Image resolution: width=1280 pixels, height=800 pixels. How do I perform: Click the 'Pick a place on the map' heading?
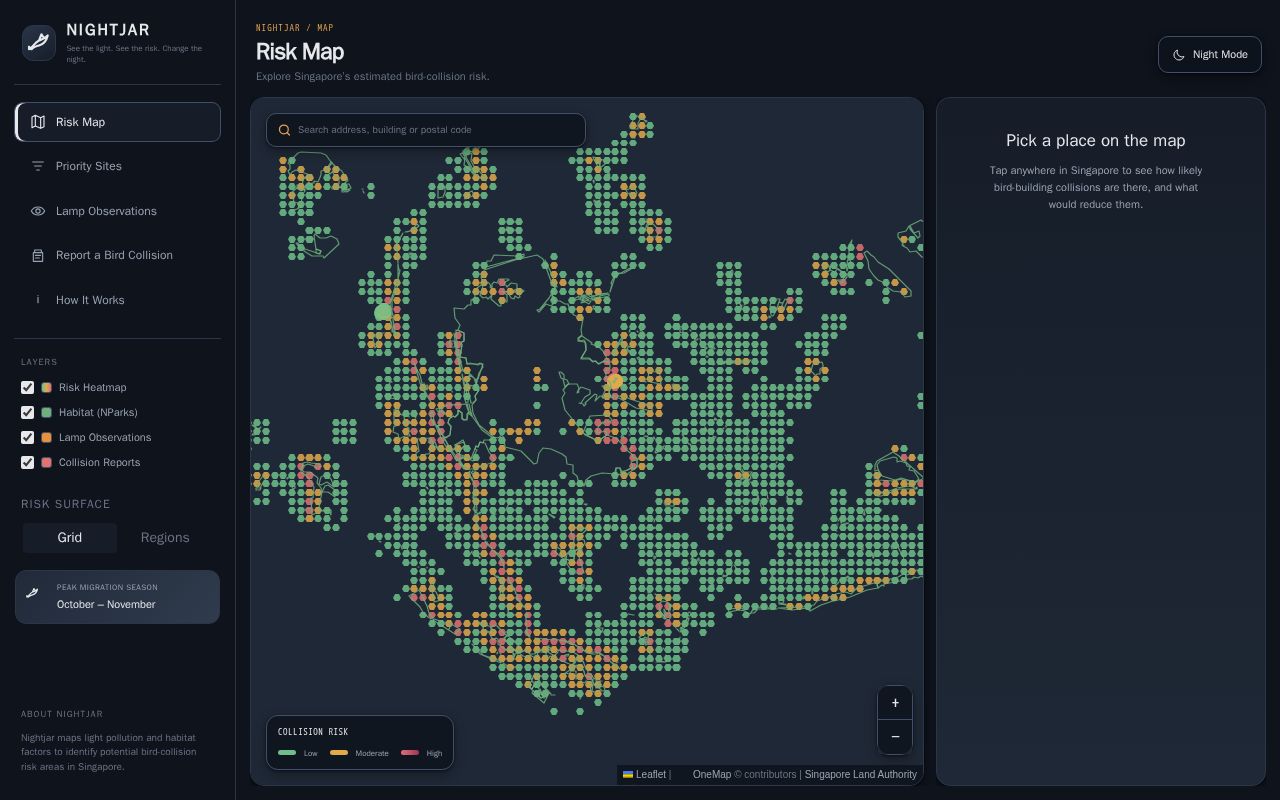click(x=1096, y=141)
